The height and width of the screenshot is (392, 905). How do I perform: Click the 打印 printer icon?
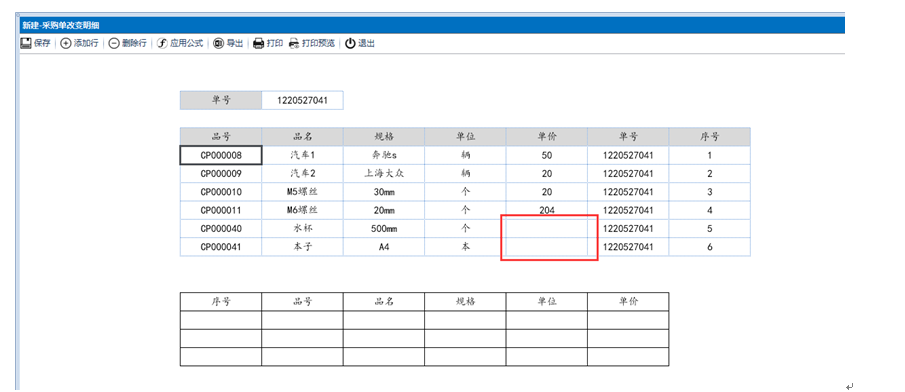(x=259, y=43)
